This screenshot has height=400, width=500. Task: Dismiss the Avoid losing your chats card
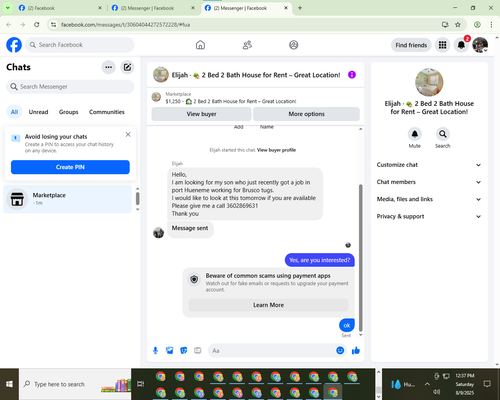(128, 134)
